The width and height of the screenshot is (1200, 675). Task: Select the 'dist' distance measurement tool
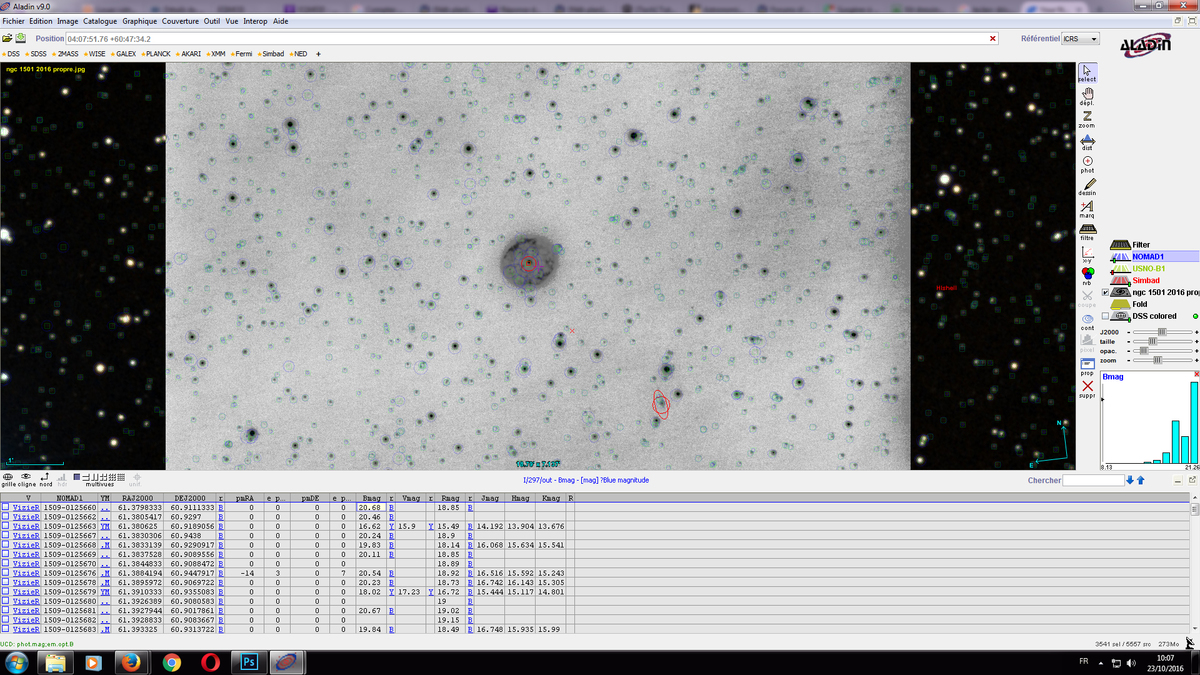click(1087, 140)
